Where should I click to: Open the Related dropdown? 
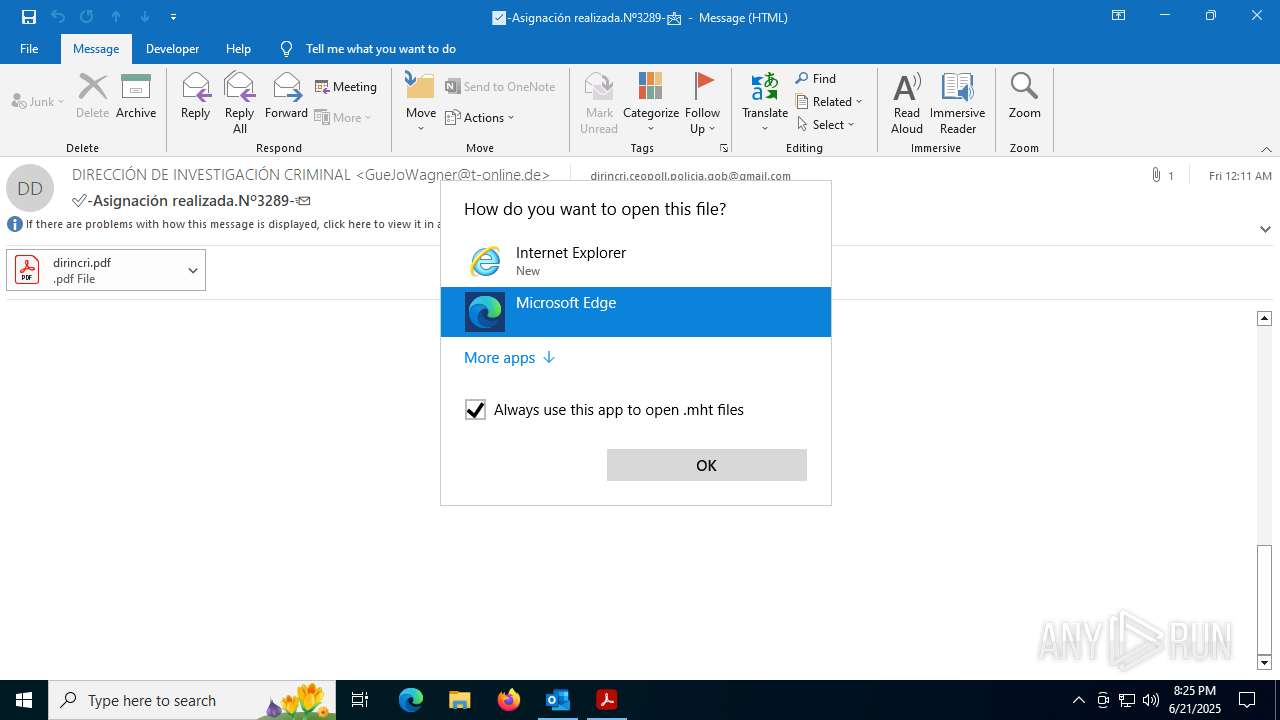829,102
